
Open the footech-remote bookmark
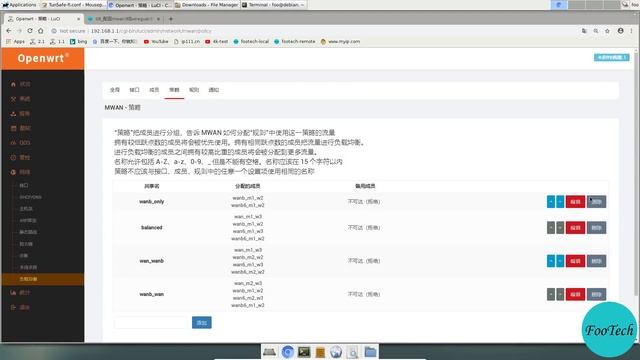tap(295, 41)
